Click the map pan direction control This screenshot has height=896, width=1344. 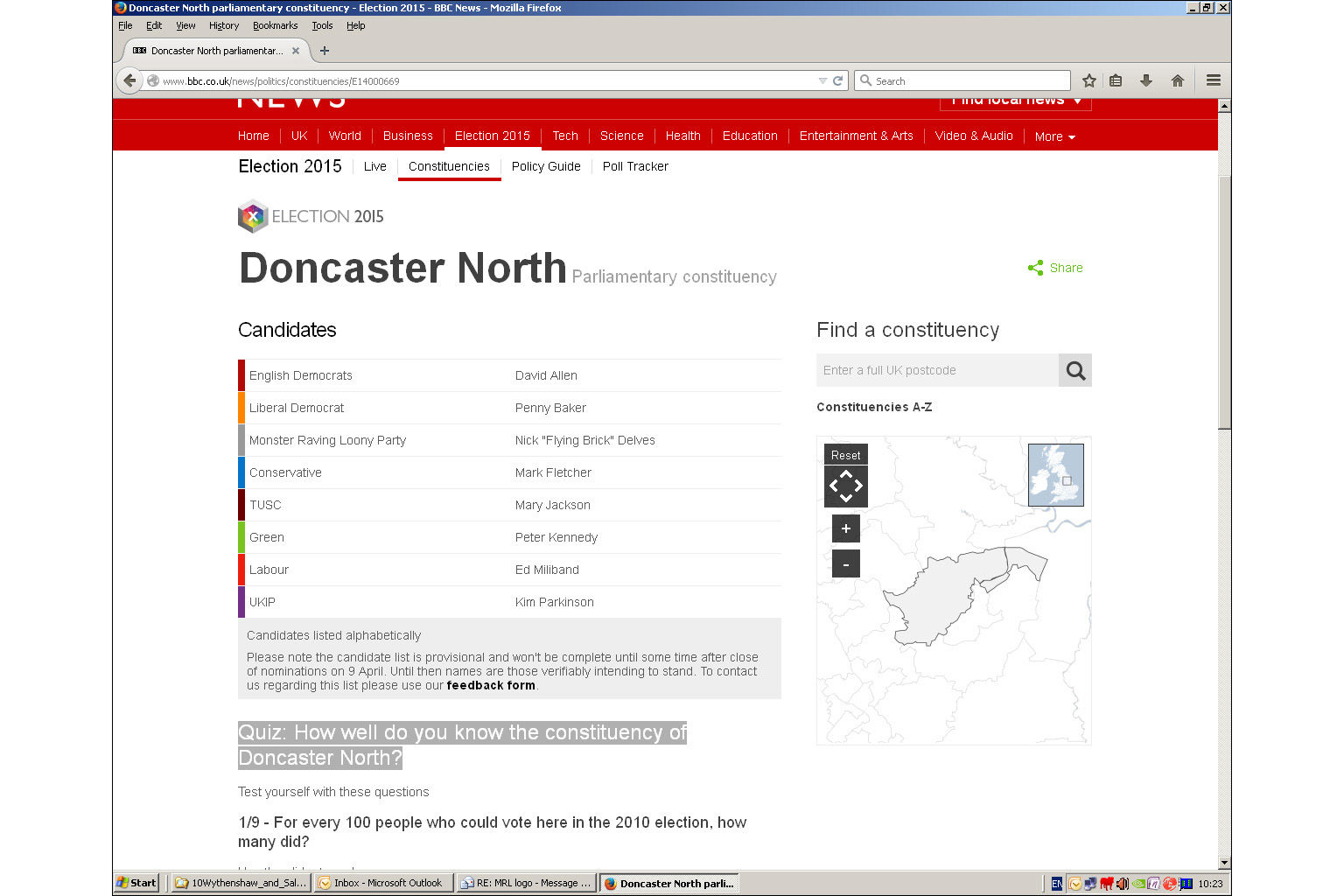(845, 486)
